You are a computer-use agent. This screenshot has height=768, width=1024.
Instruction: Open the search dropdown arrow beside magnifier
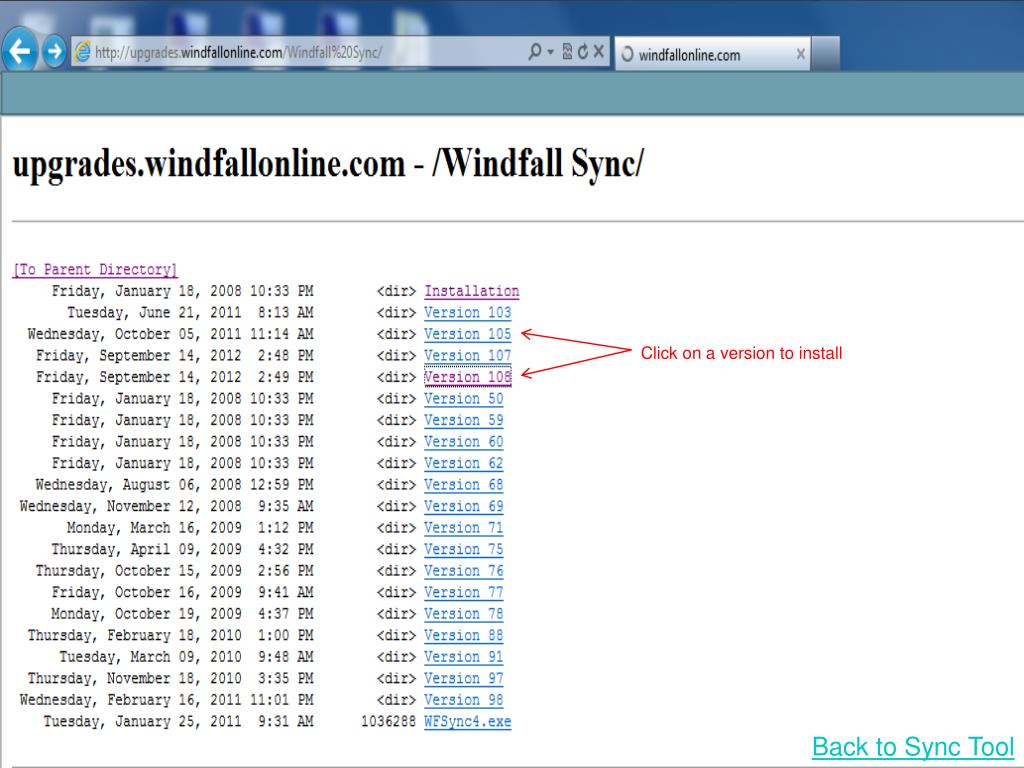click(x=551, y=52)
